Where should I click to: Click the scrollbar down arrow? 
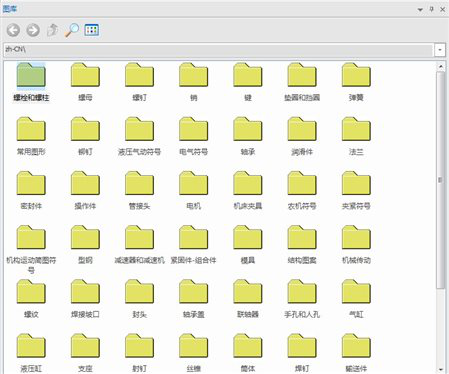(x=441, y=369)
